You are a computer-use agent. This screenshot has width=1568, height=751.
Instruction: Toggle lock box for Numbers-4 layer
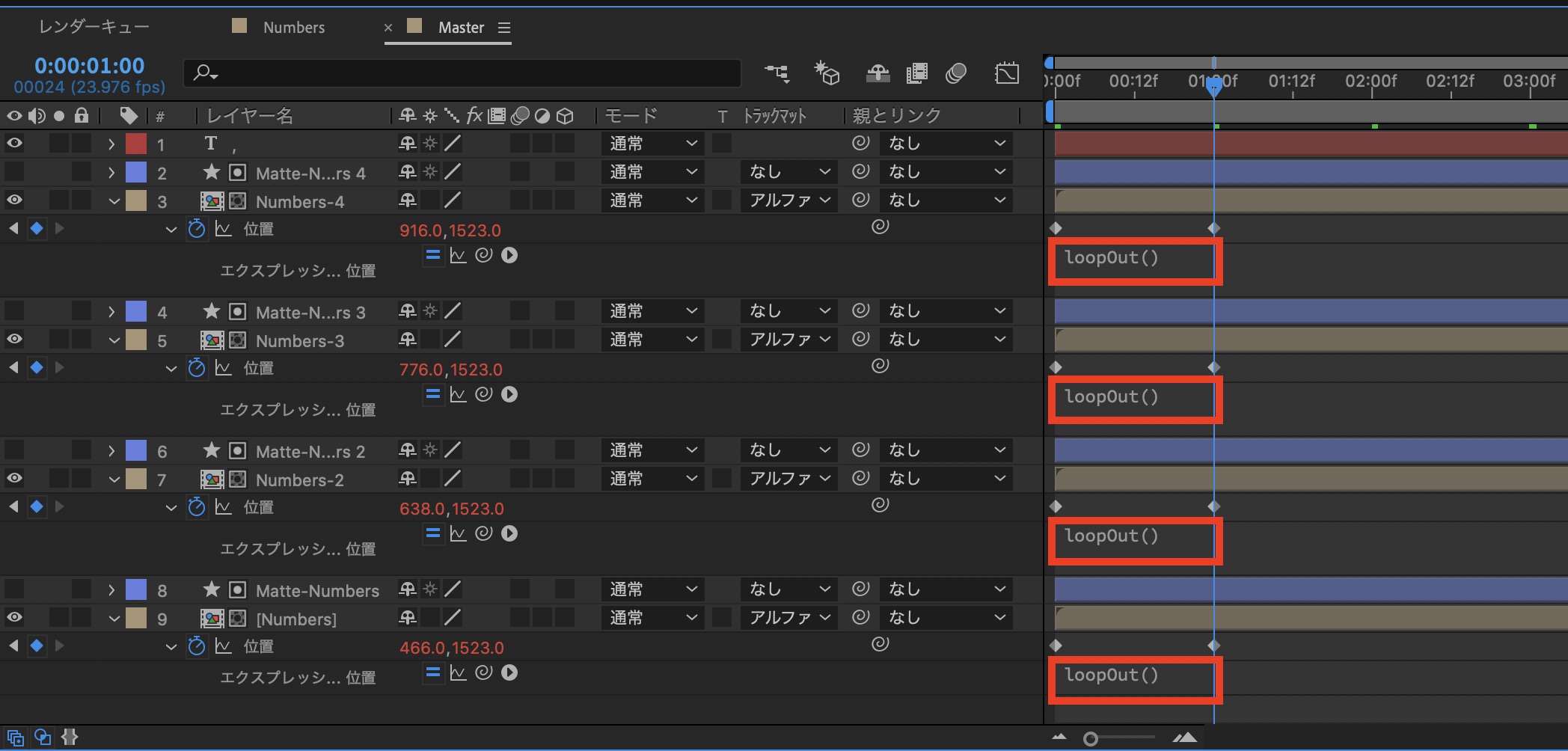point(82,200)
